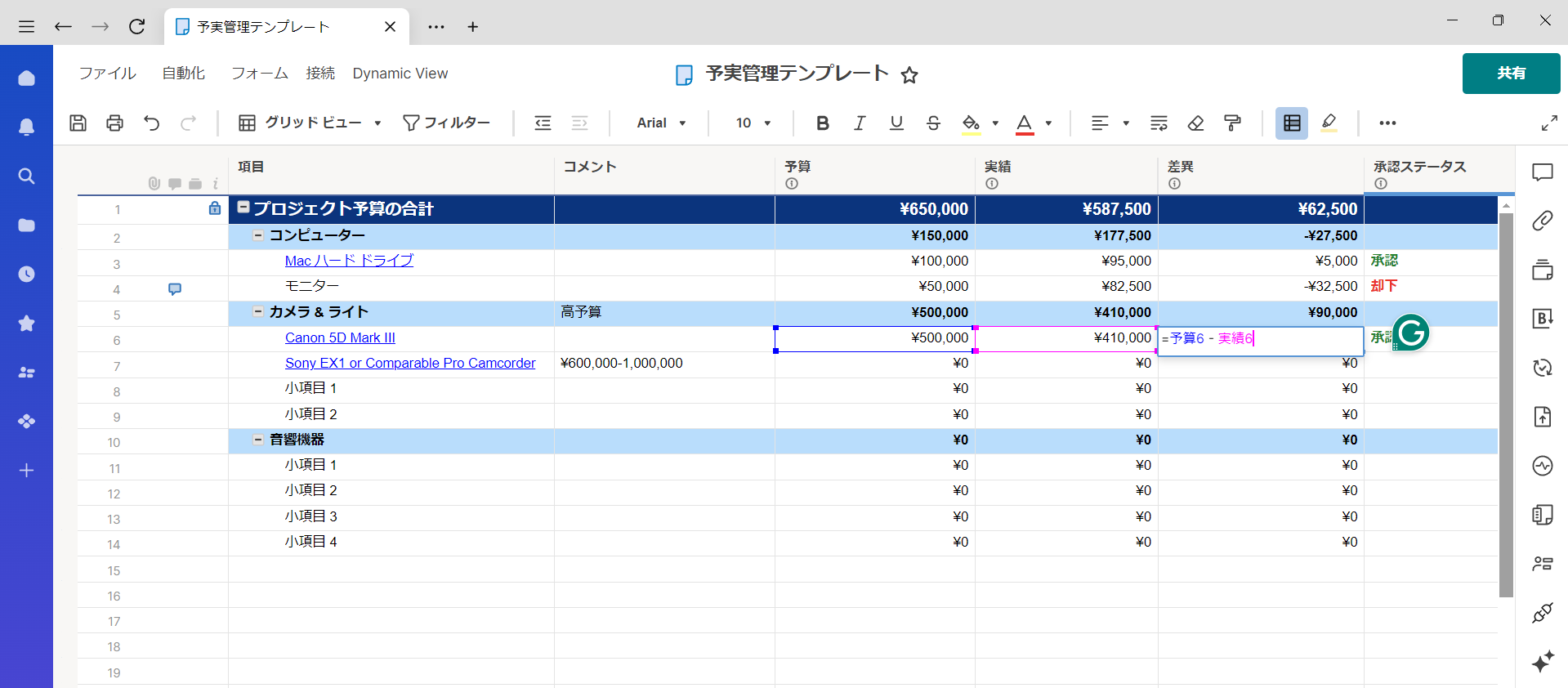Open the attachments paperclip panel

[x=1542, y=221]
